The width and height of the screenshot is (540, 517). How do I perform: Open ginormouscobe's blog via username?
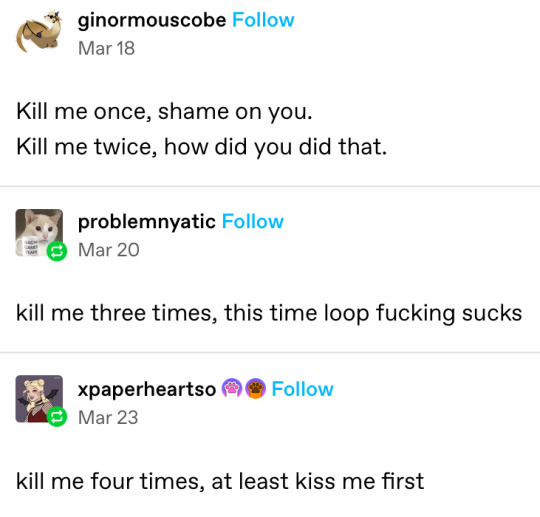[x=152, y=21]
